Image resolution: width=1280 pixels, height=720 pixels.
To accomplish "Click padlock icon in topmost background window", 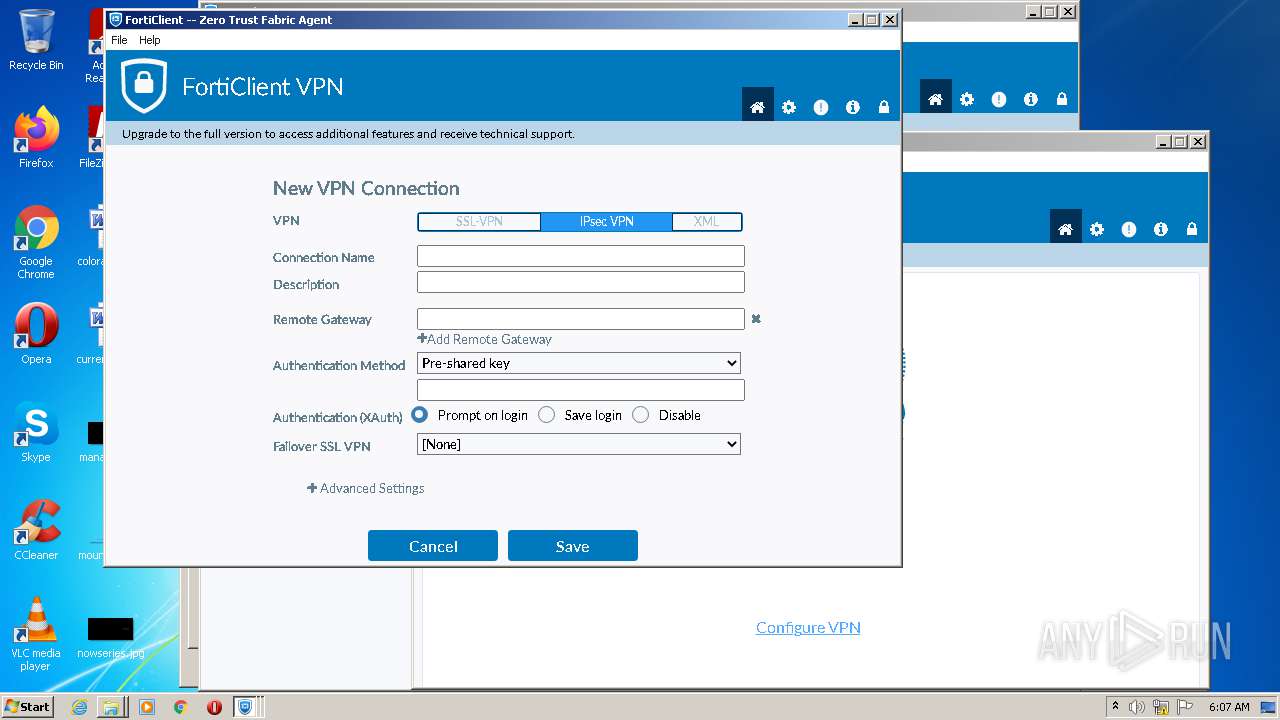I will [x=1062, y=99].
